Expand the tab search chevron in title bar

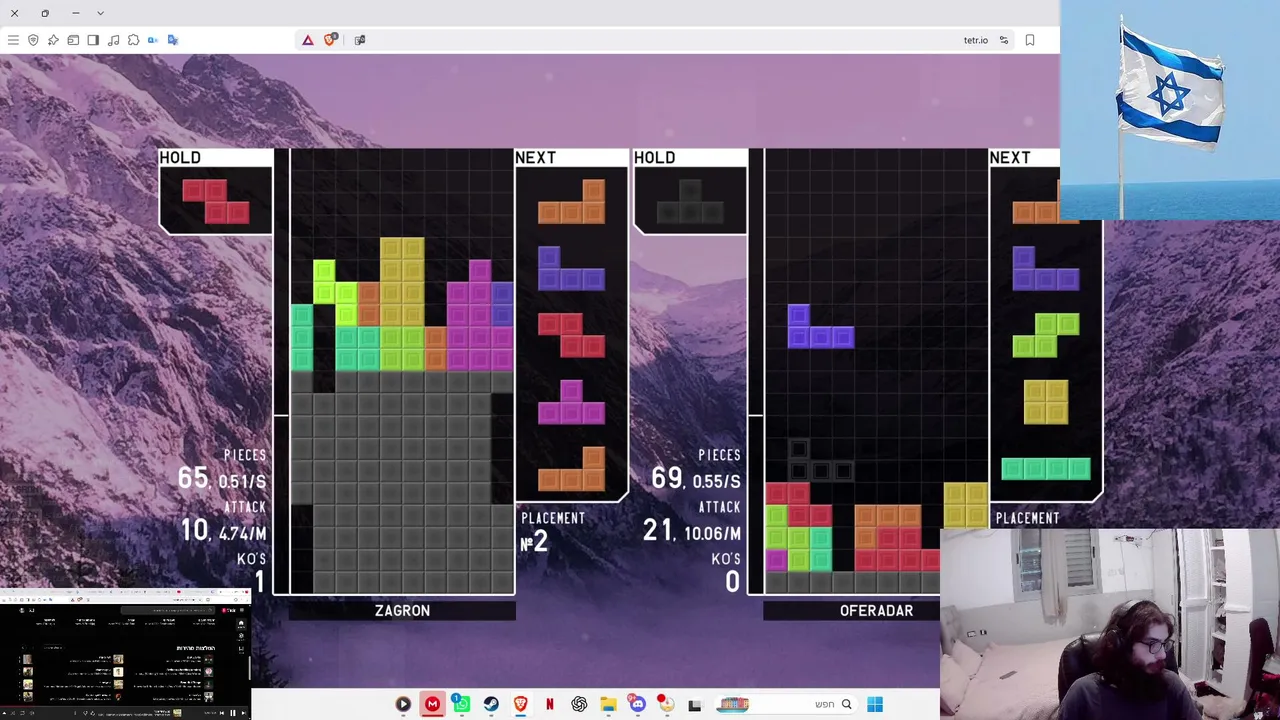100,13
